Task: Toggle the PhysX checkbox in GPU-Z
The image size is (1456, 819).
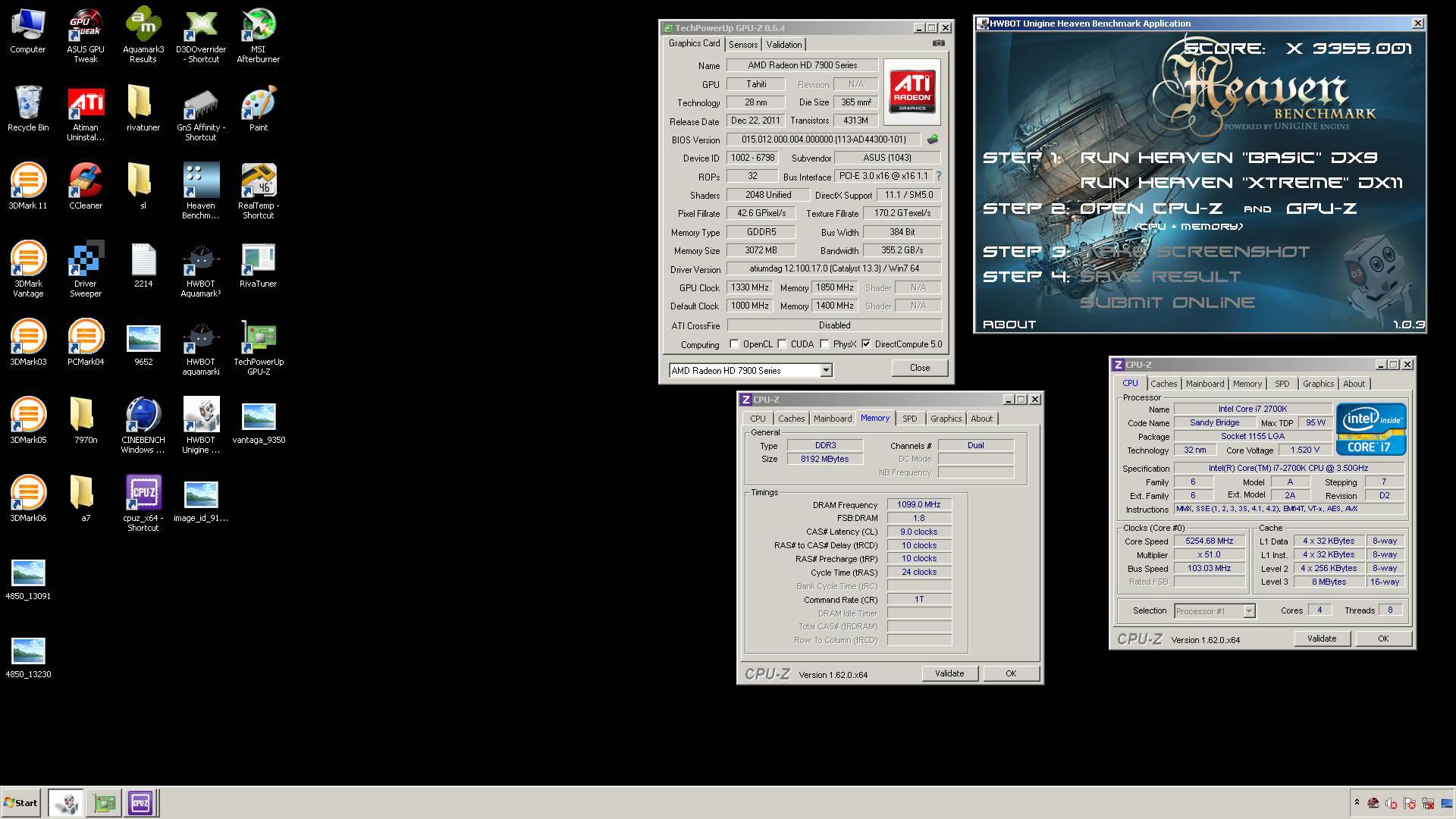Action: click(824, 344)
